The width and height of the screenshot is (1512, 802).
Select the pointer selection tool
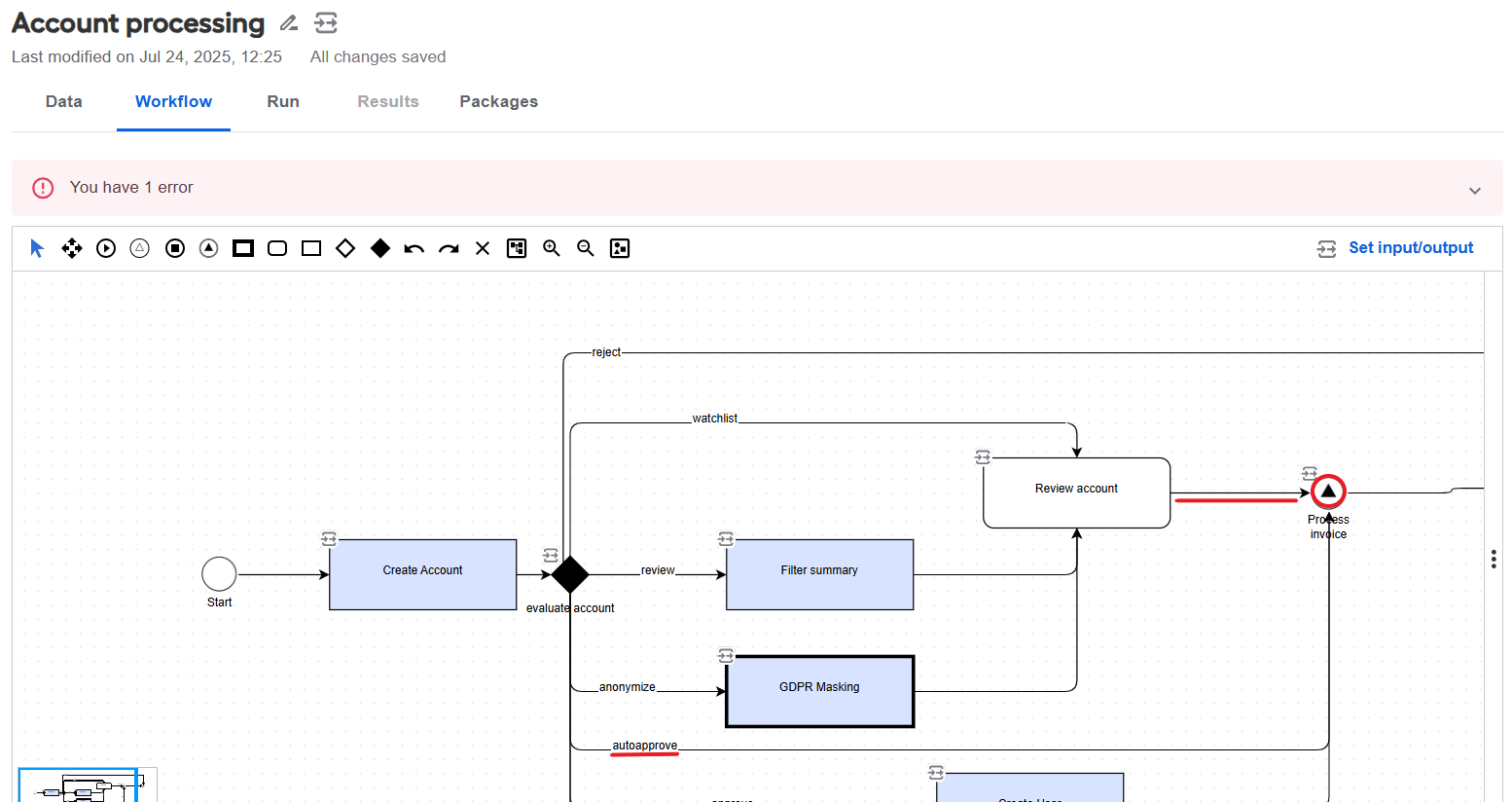(x=37, y=248)
